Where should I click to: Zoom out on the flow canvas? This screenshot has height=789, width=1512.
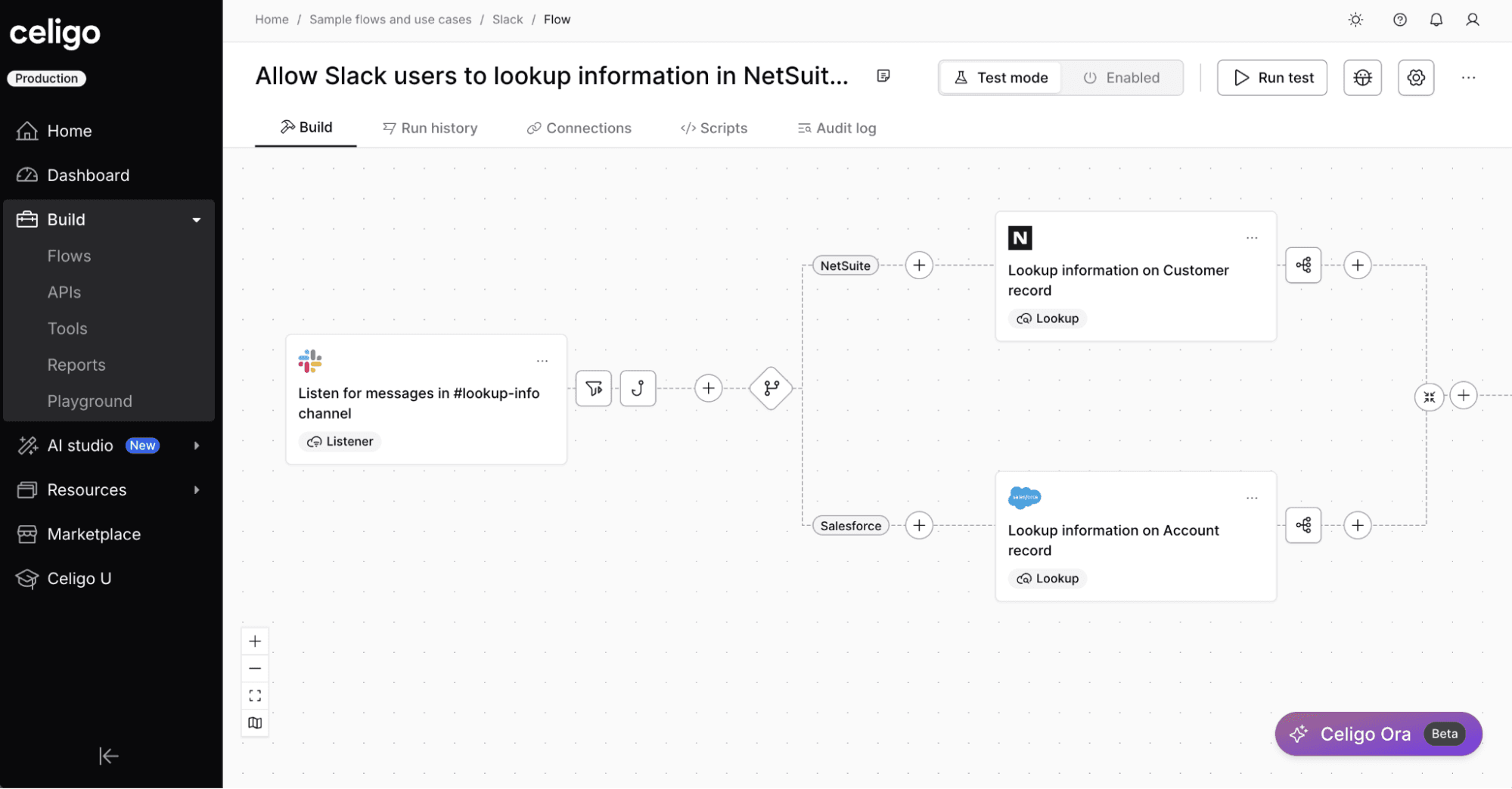pyautogui.click(x=255, y=669)
